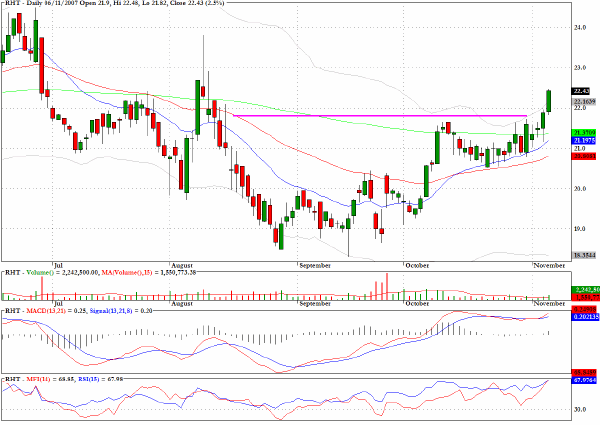Select the 23.0 price axis label
The width and height of the screenshot is (600, 425).
click(580, 68)
